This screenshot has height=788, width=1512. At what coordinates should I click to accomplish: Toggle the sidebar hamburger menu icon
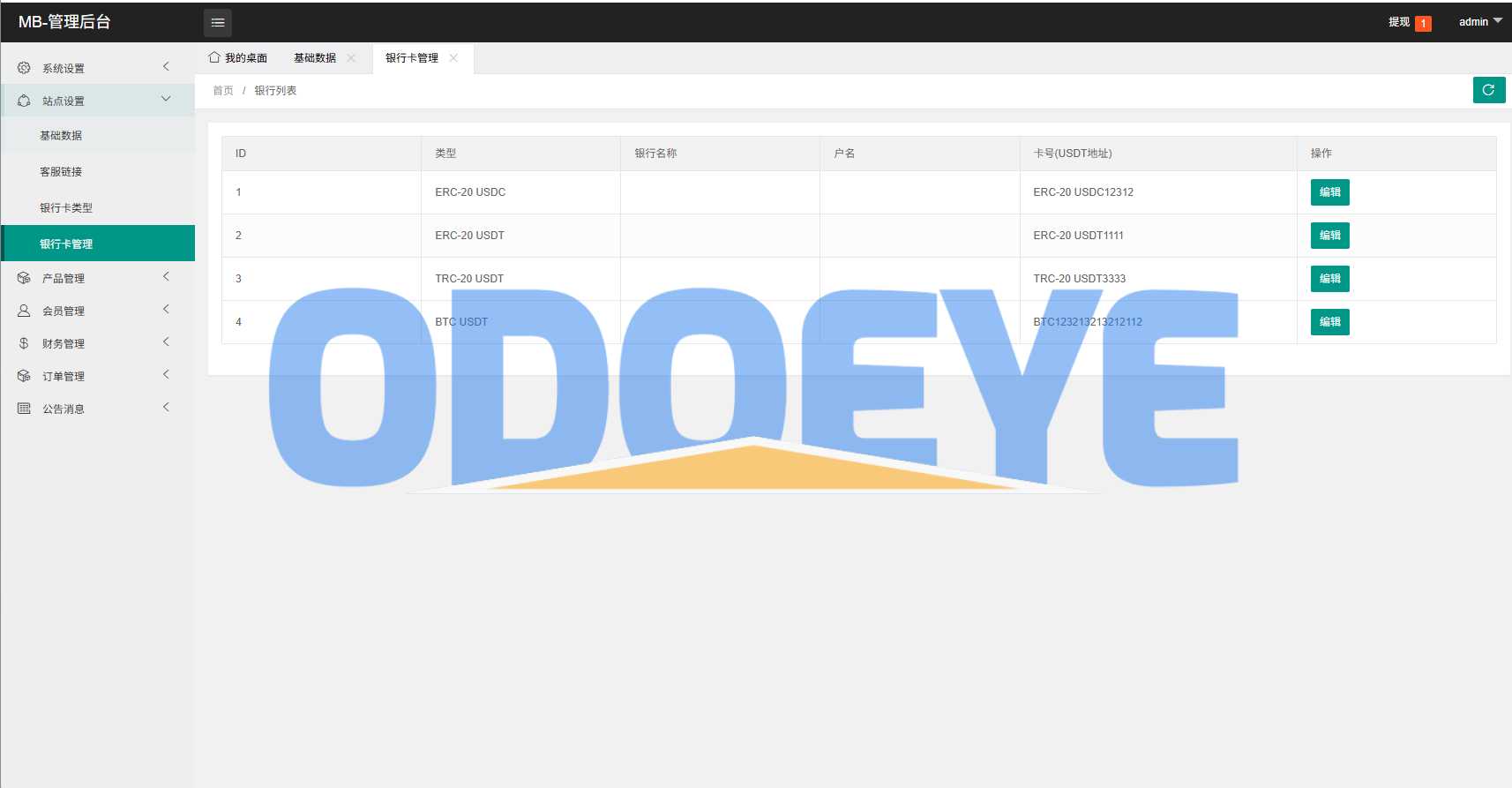coord(218,23)
